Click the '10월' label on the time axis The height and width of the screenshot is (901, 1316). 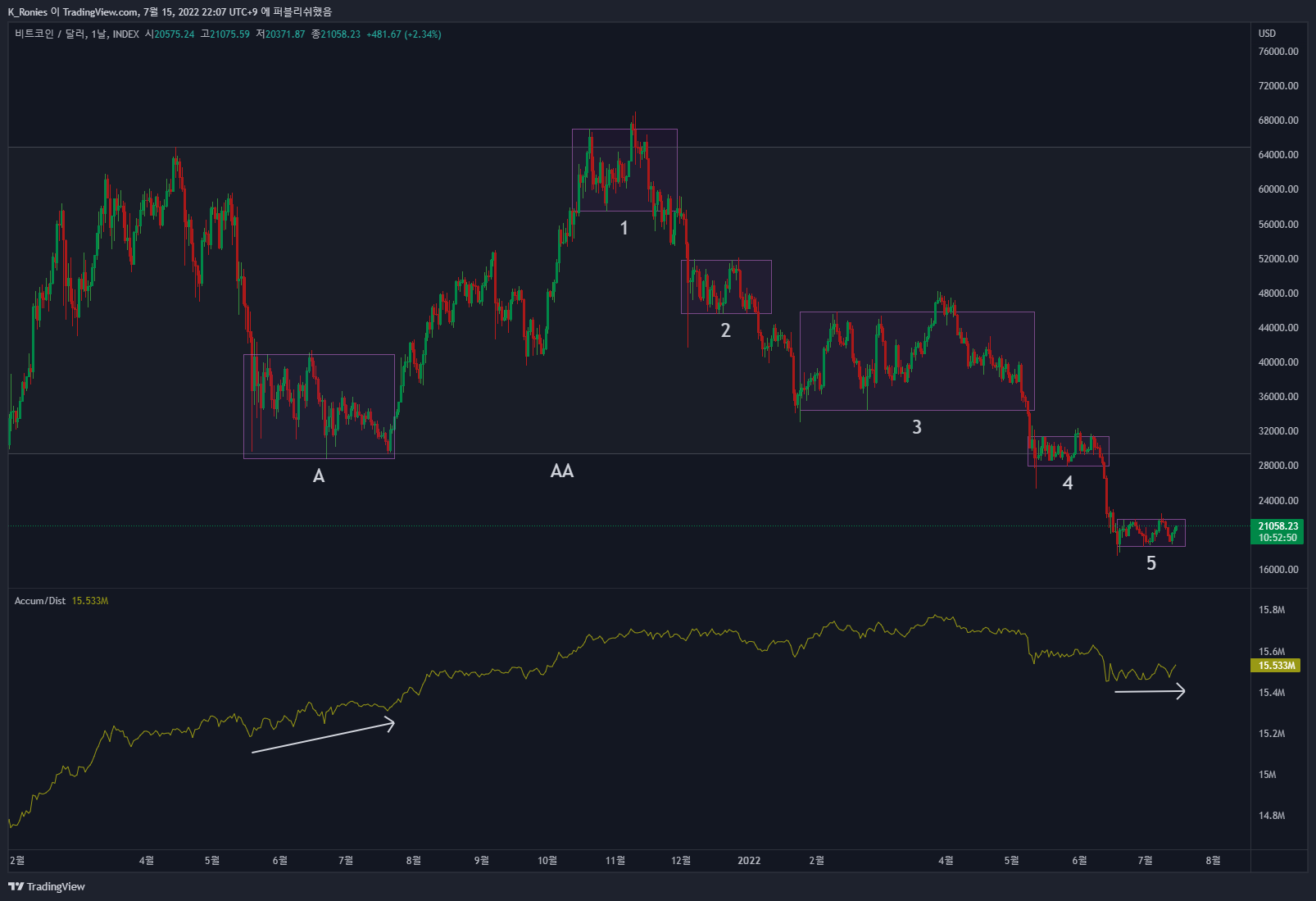pyautogui.click(x=547, y=861)
